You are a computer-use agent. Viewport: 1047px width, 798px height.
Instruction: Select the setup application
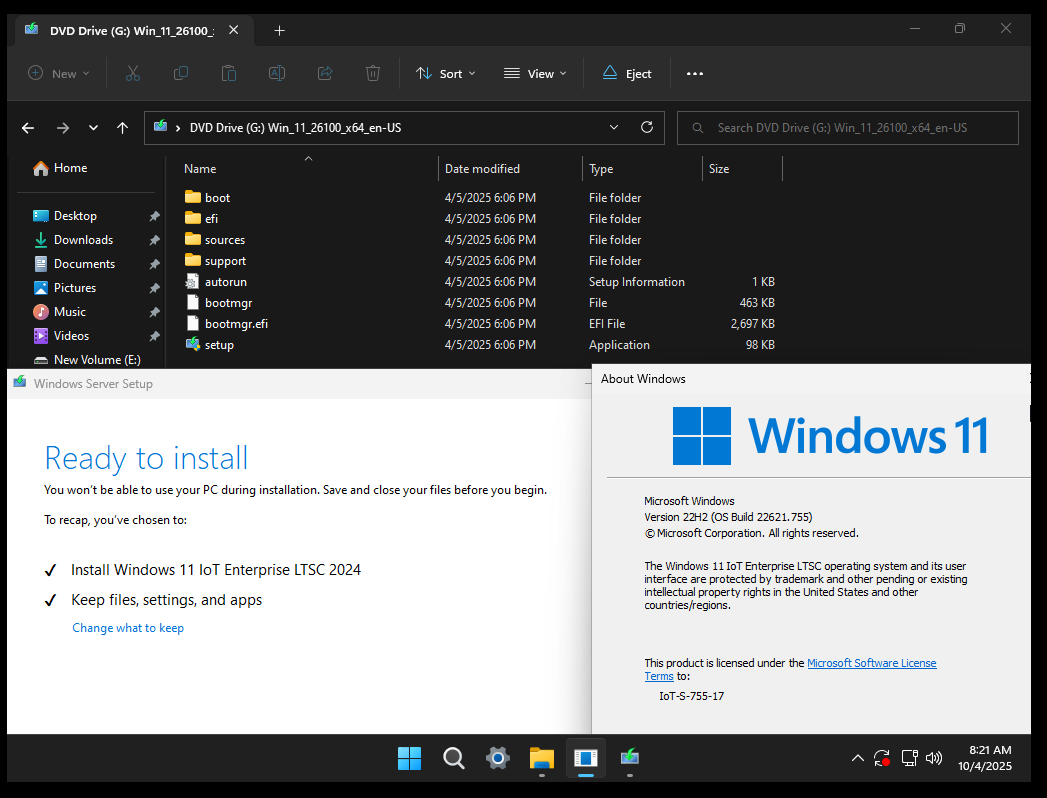pyautogui.click(x=210, y=345)
